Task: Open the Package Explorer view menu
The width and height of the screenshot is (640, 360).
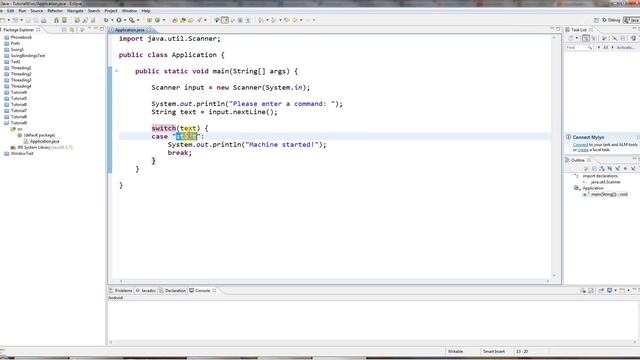Action: [x=82, y=29]
